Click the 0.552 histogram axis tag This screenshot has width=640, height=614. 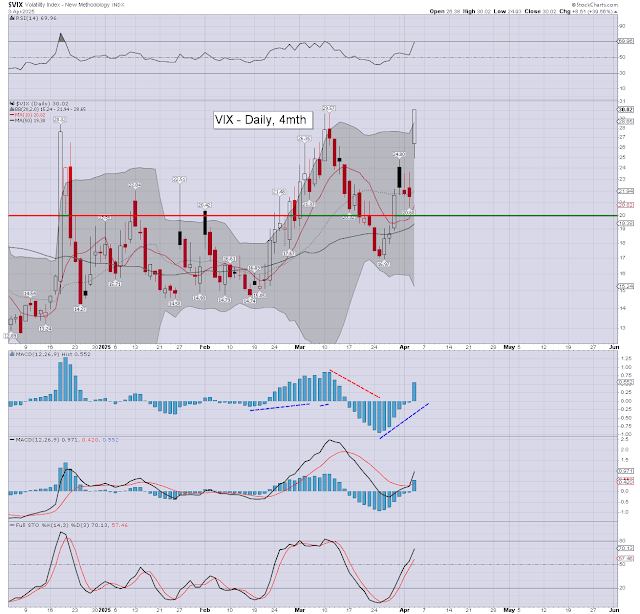[626, 382]
